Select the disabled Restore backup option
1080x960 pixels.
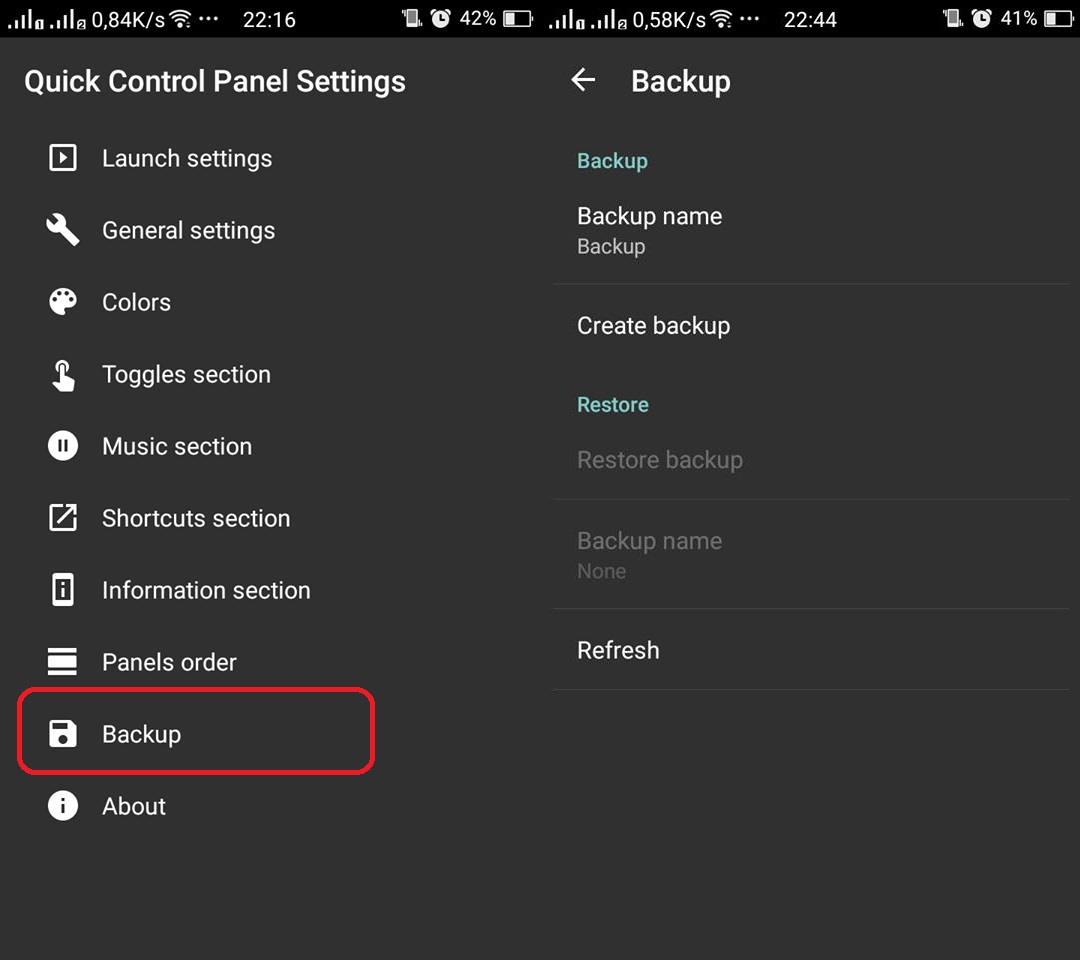[660, 460]
